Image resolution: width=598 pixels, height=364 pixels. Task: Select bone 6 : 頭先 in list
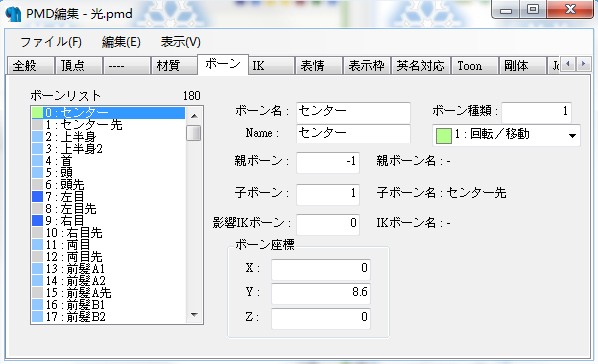point(108,185)
